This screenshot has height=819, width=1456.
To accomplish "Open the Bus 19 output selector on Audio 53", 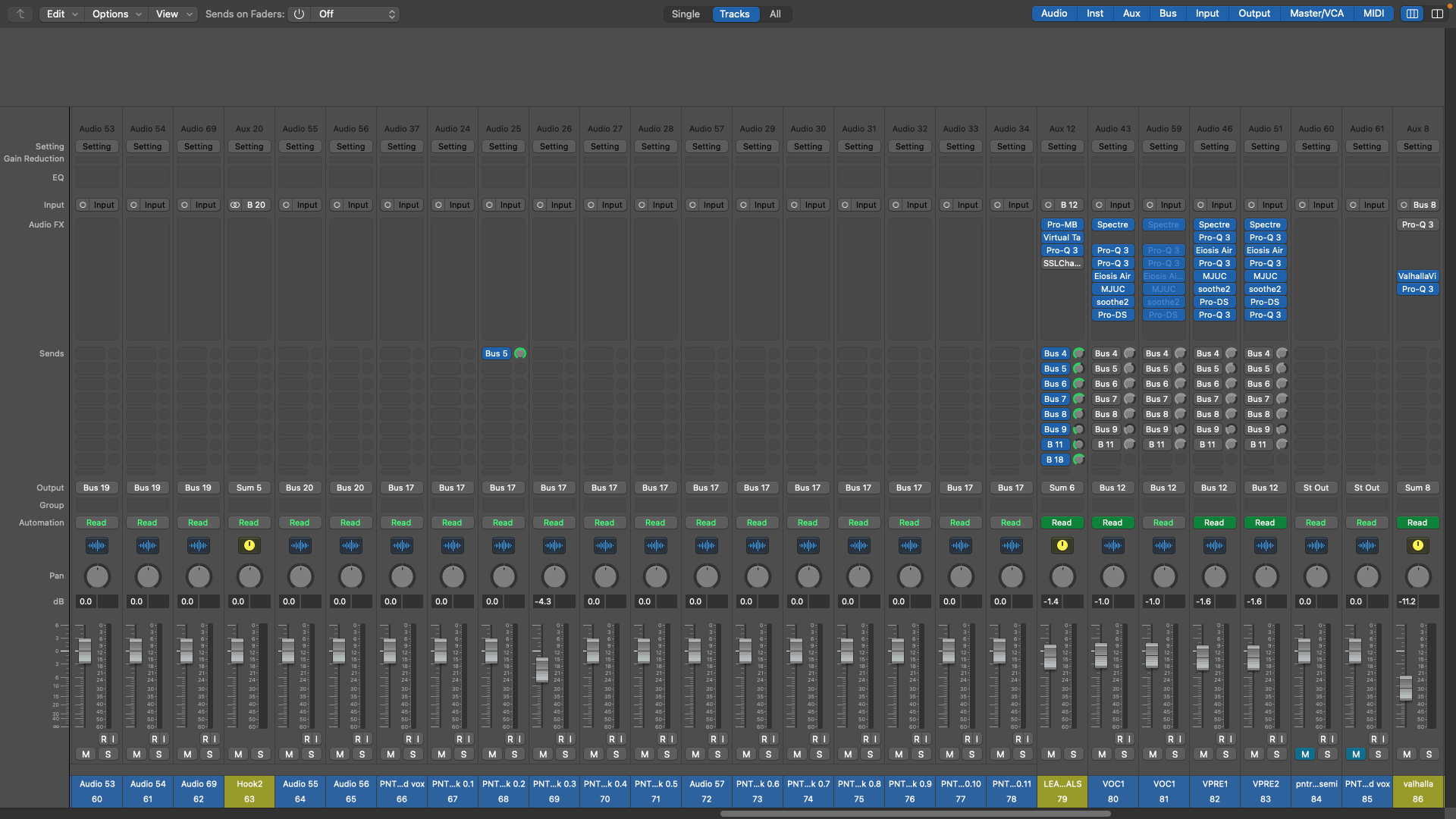I will click(96, 488).
